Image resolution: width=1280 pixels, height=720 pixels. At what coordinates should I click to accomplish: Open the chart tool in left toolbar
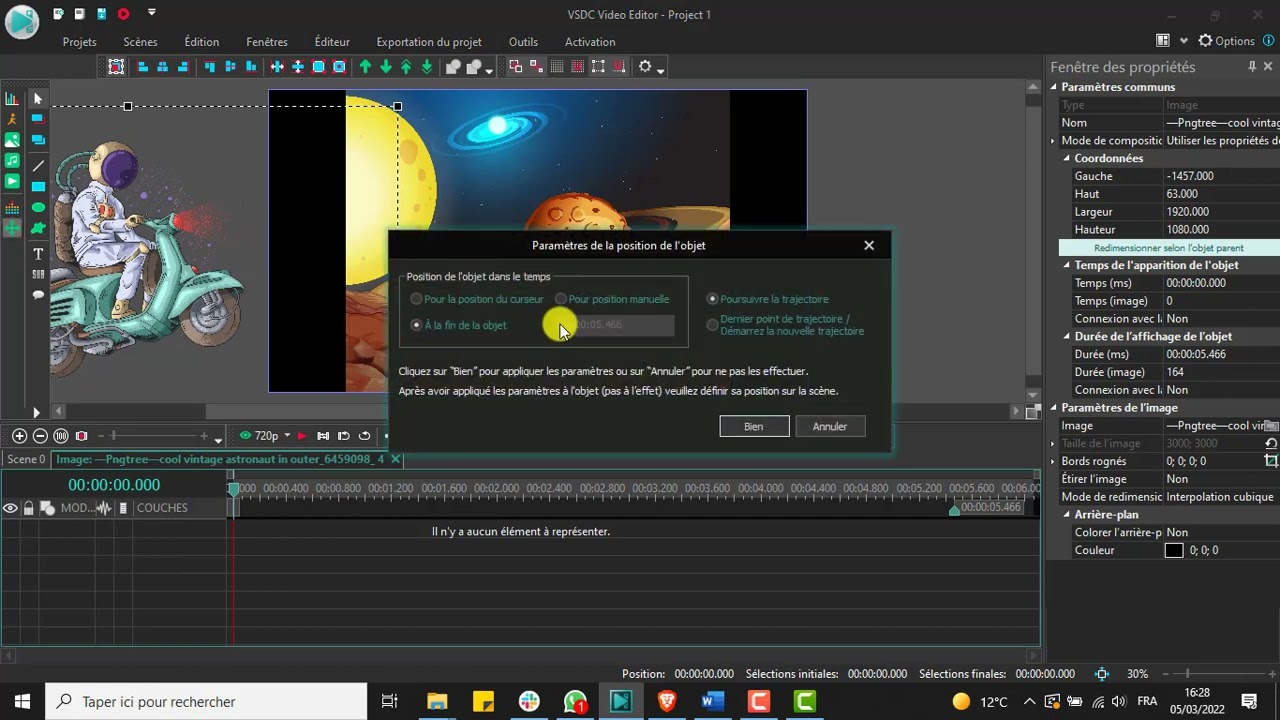(x=12, y=99)
